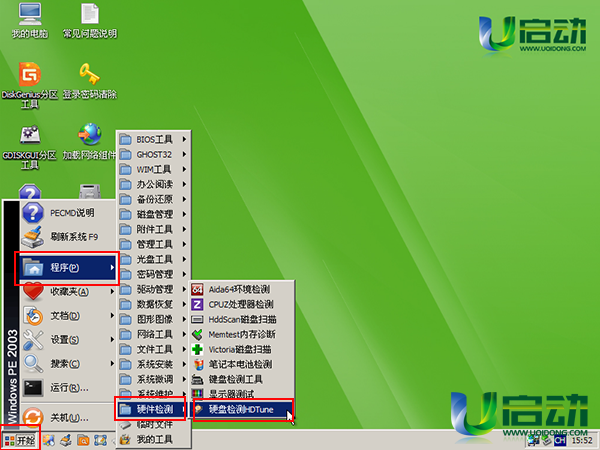The image size is (600, 450).
Task: Launch Memtest内存诊断 from the submenu
Action: 242,334
